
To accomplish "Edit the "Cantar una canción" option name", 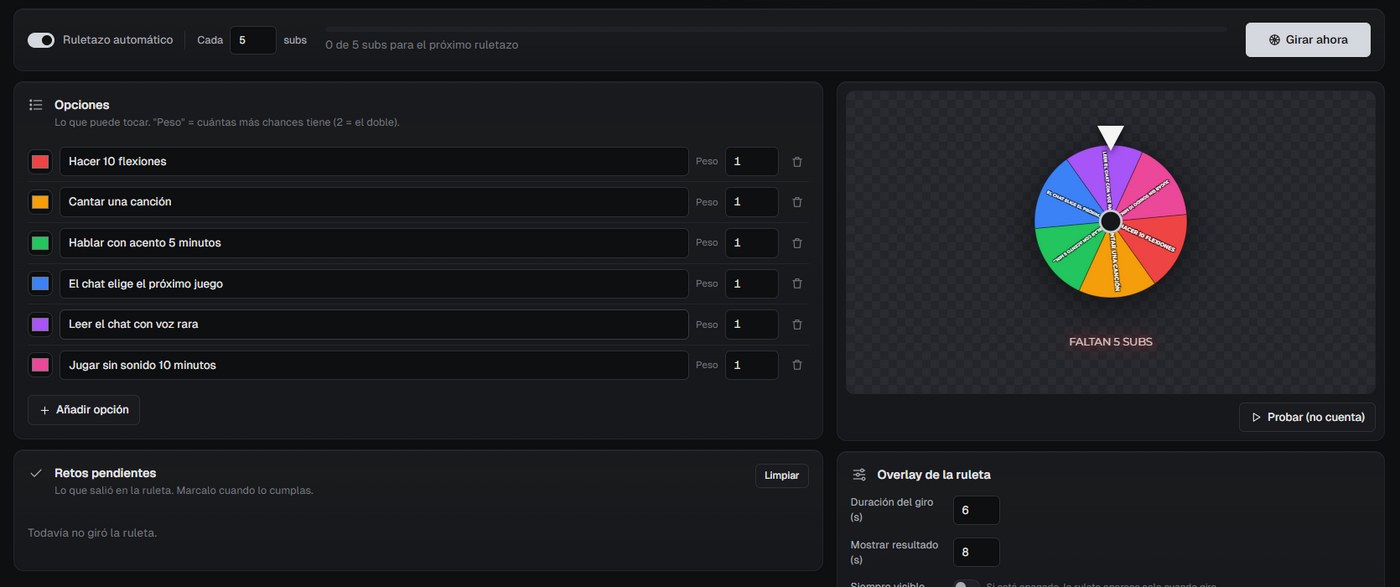I will point(374,202).
